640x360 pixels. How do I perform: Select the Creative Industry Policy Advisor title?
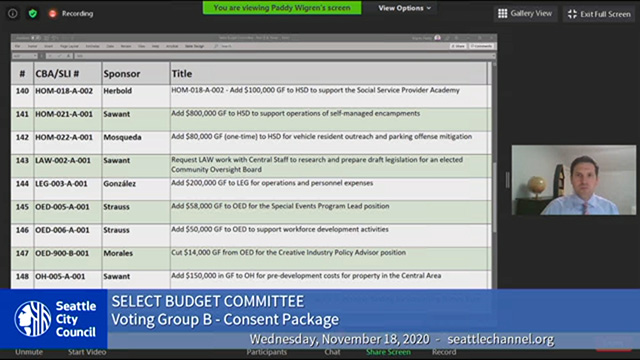coord(329,259)
